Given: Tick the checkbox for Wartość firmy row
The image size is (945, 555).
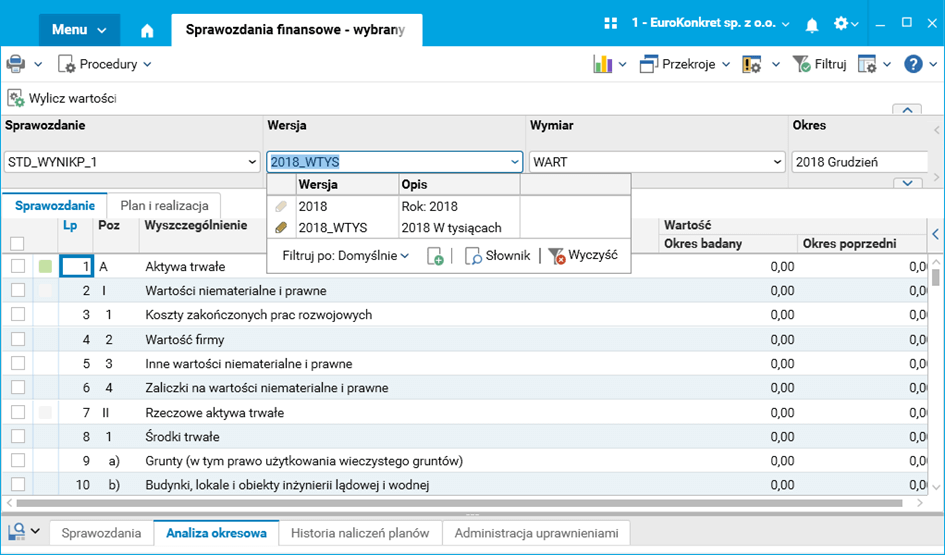Looking at the screenshot, I should tap(17, 340).
